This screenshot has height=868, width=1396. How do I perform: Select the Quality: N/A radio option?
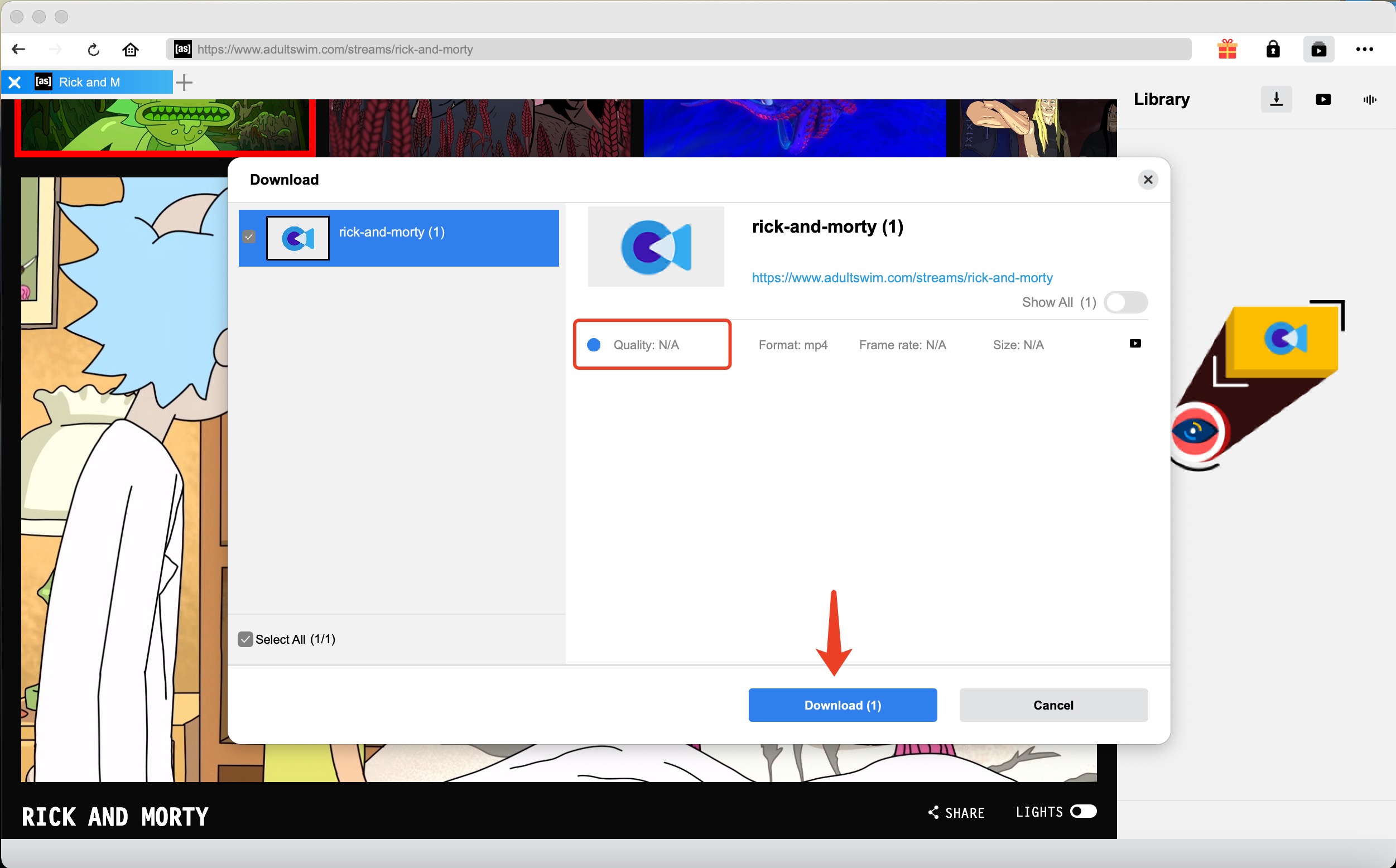594,344
